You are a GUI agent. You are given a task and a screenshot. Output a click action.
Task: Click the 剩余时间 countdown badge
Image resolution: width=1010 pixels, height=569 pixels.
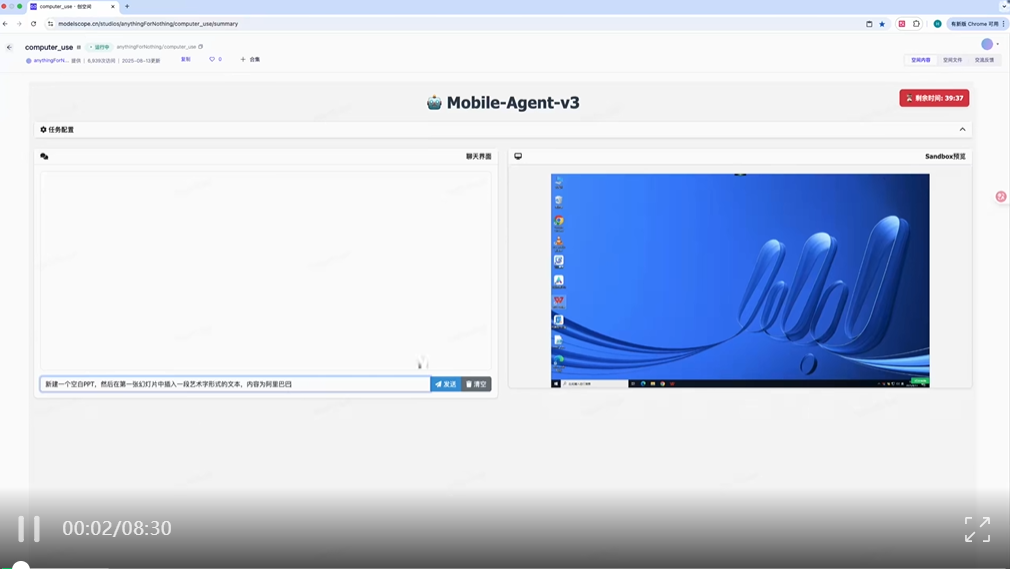[934, 98]
